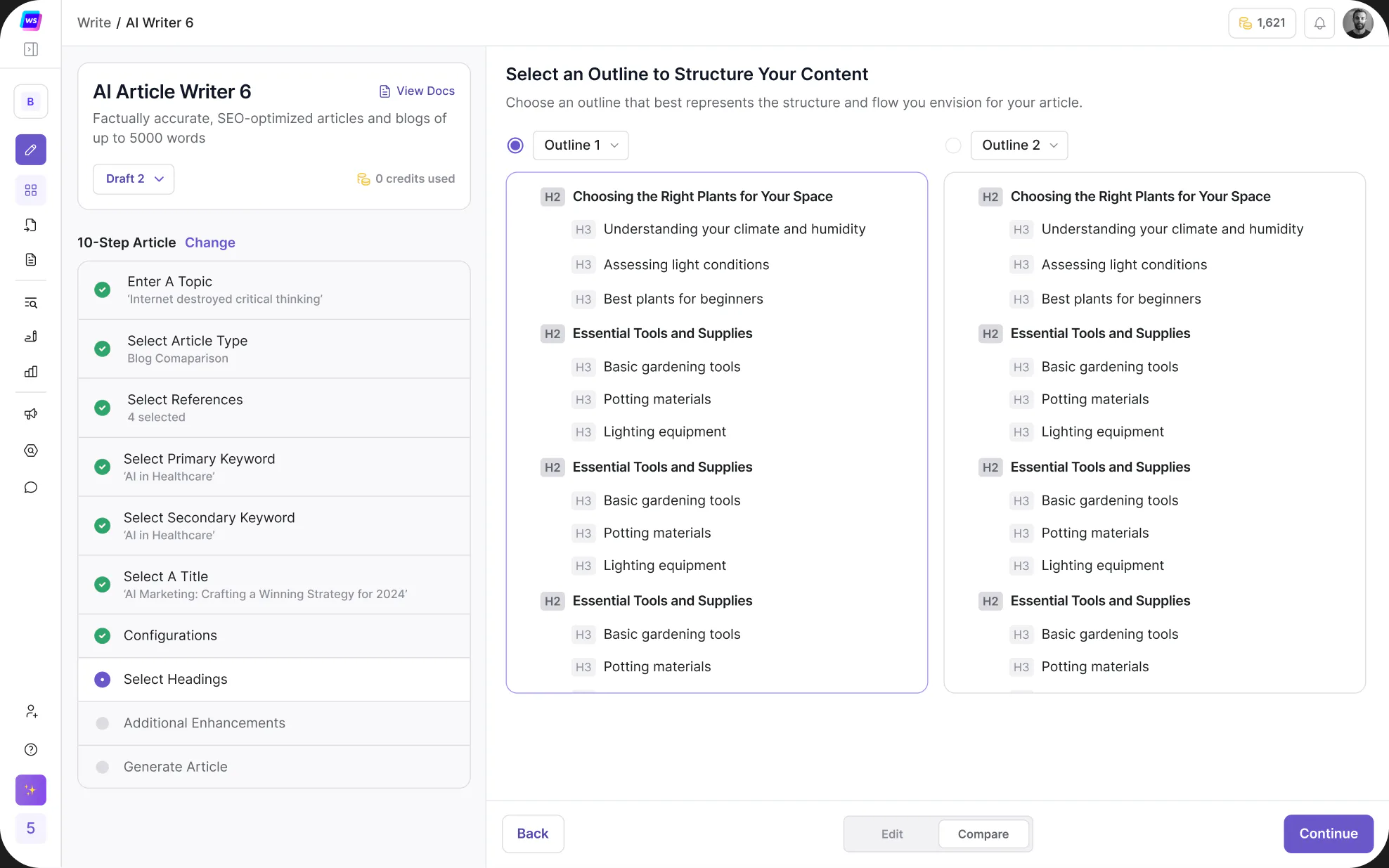Open the Select Article Type step

click(274, 349)
